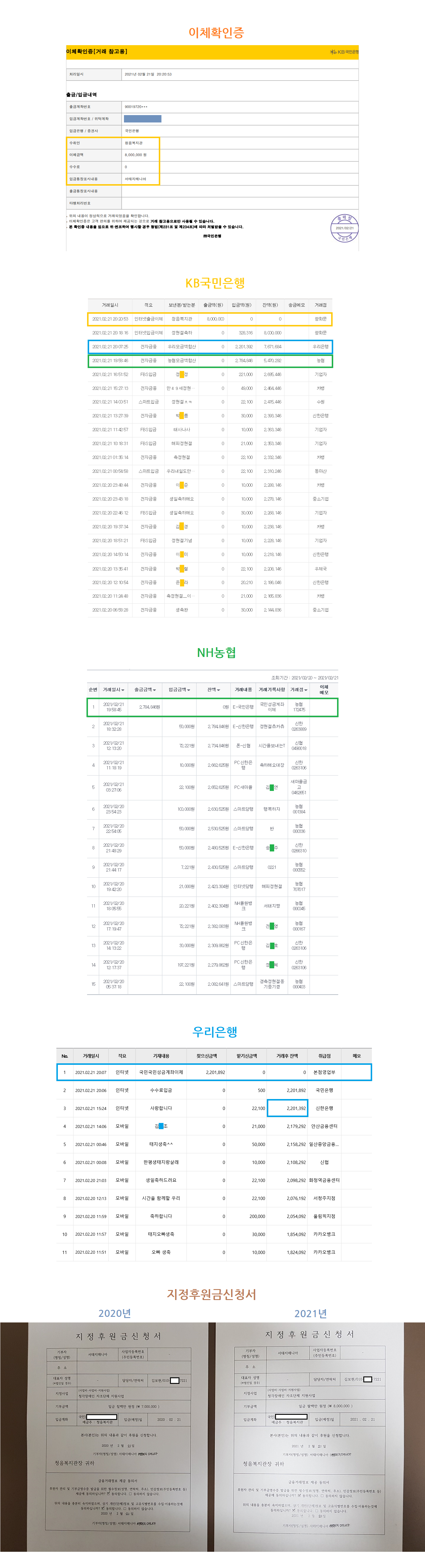Click NH row 2 note 정현절츄카츄
The width and height of the screenshot is (425, 1568).
click(x=272, y=726)
